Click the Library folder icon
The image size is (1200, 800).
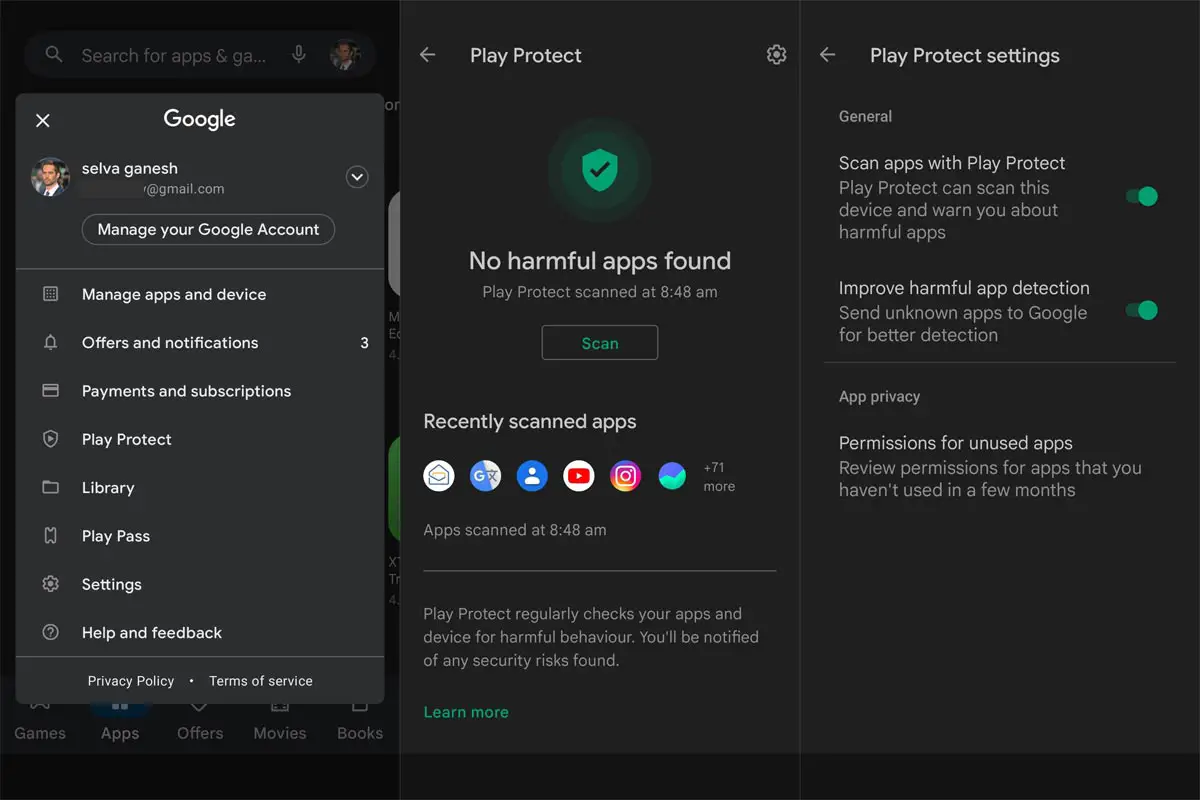(x=50, y=488)
